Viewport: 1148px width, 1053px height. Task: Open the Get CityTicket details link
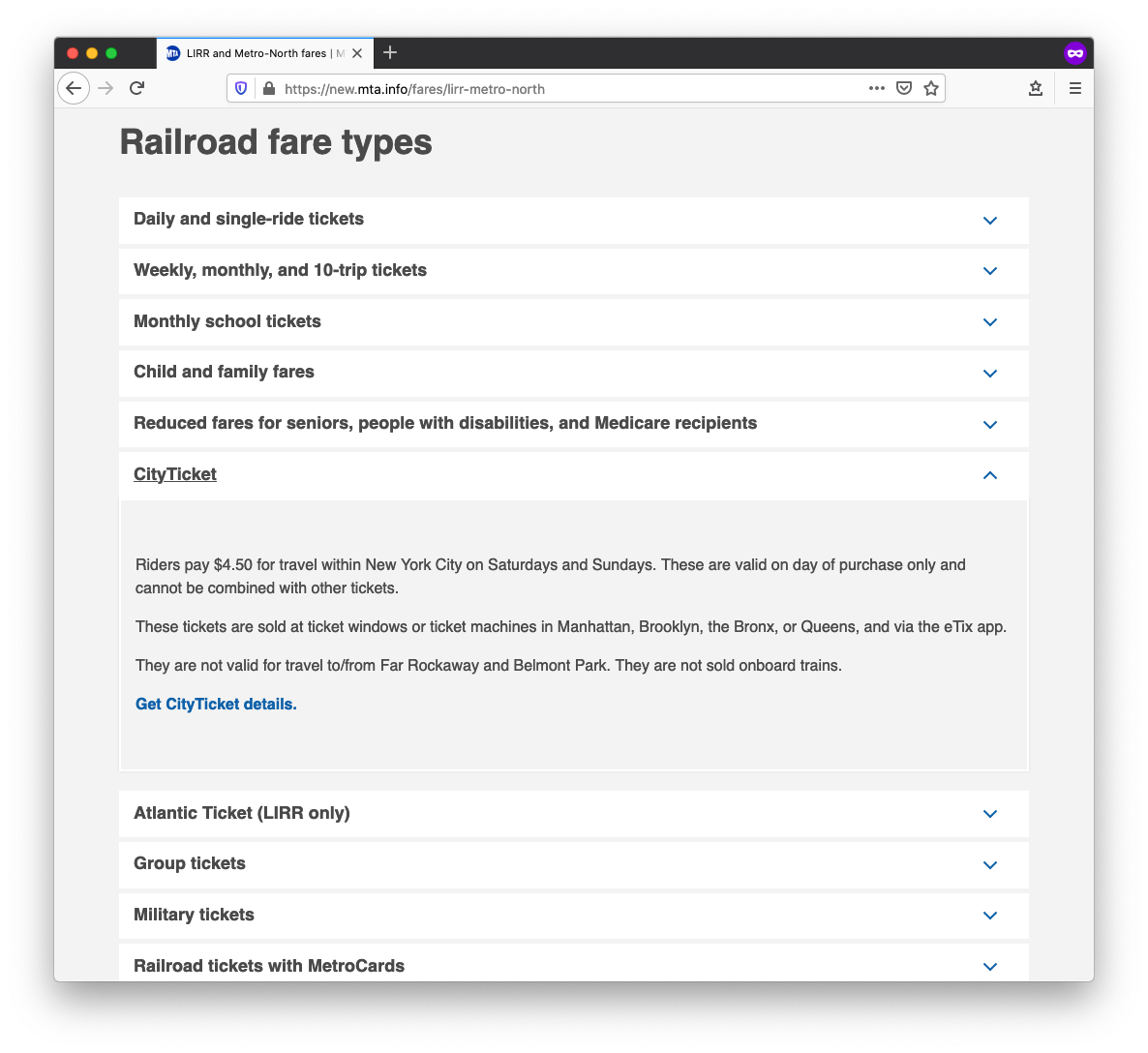pyautogui.click(x=216, y=704)
